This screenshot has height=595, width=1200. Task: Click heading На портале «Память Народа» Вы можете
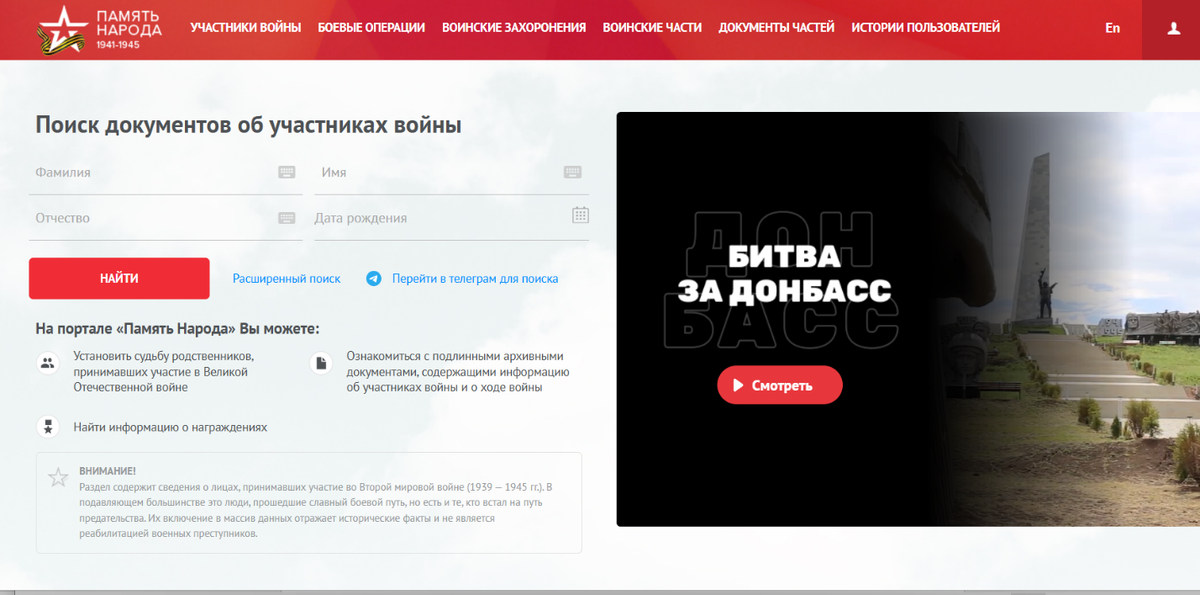tap(177, 328)
